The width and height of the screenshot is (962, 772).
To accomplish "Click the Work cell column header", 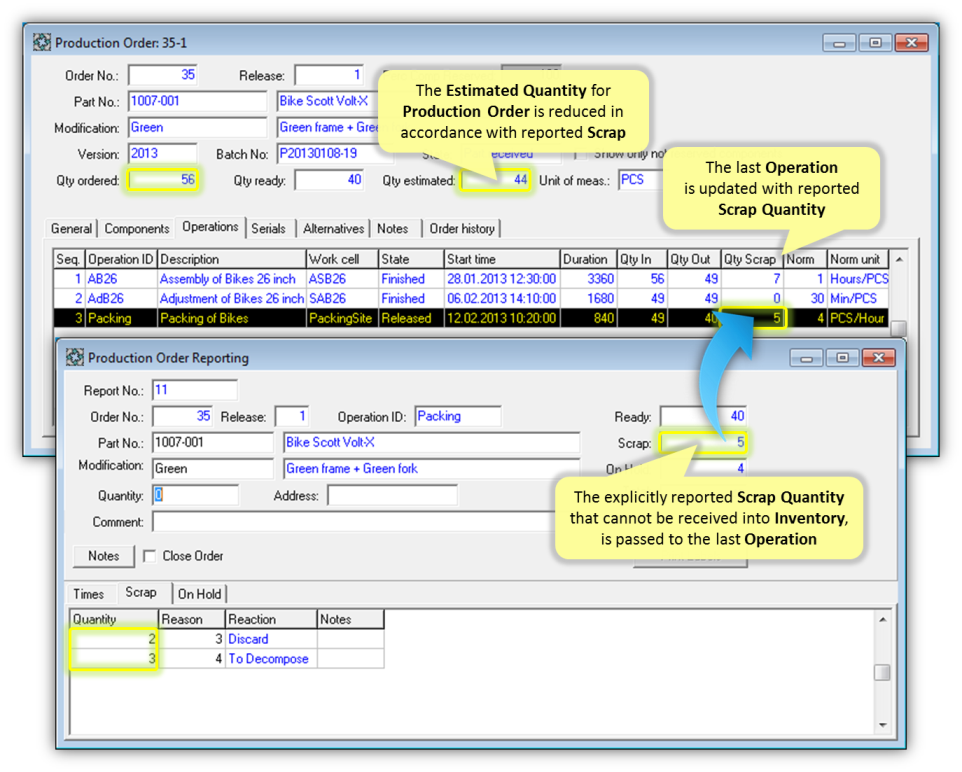I will click(342, 259).
